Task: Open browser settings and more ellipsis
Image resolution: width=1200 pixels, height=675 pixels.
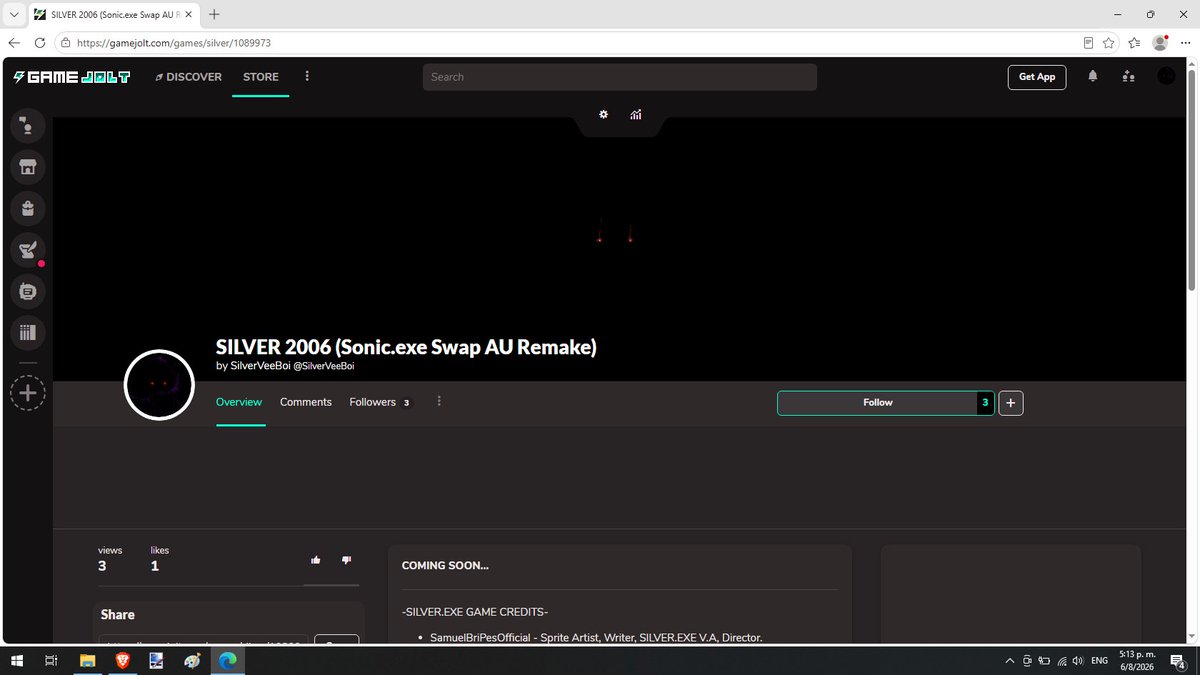Action: pos(1185,43)
